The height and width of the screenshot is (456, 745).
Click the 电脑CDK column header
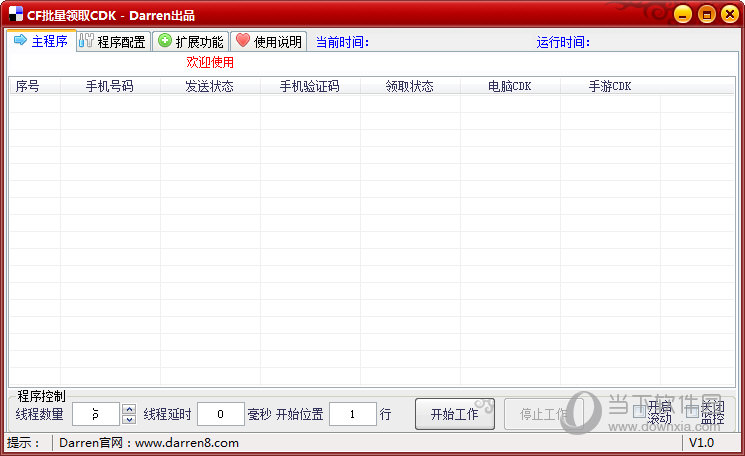(x=510, y=86)
